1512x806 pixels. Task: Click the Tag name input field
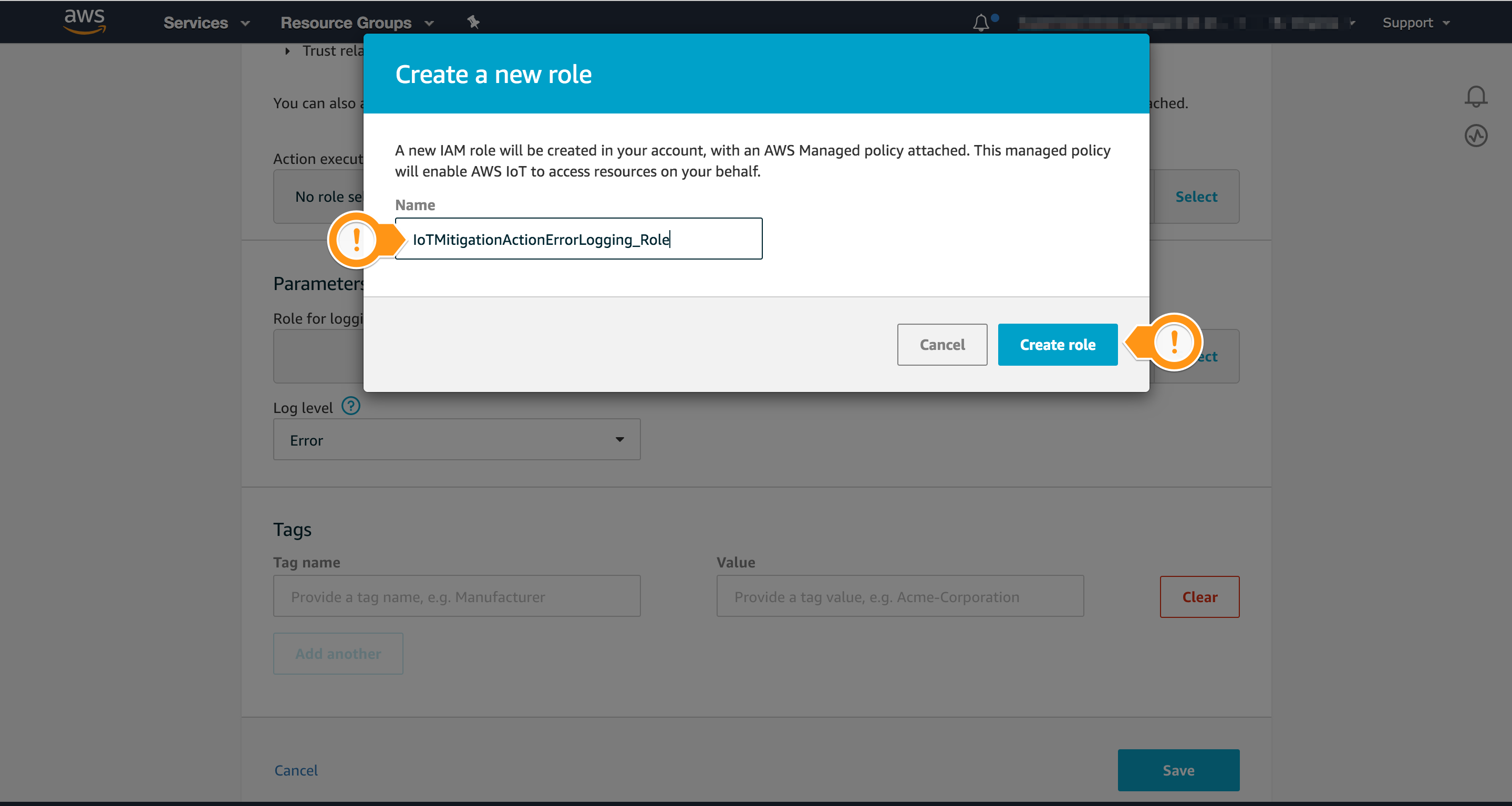click(x=457, y=596)
